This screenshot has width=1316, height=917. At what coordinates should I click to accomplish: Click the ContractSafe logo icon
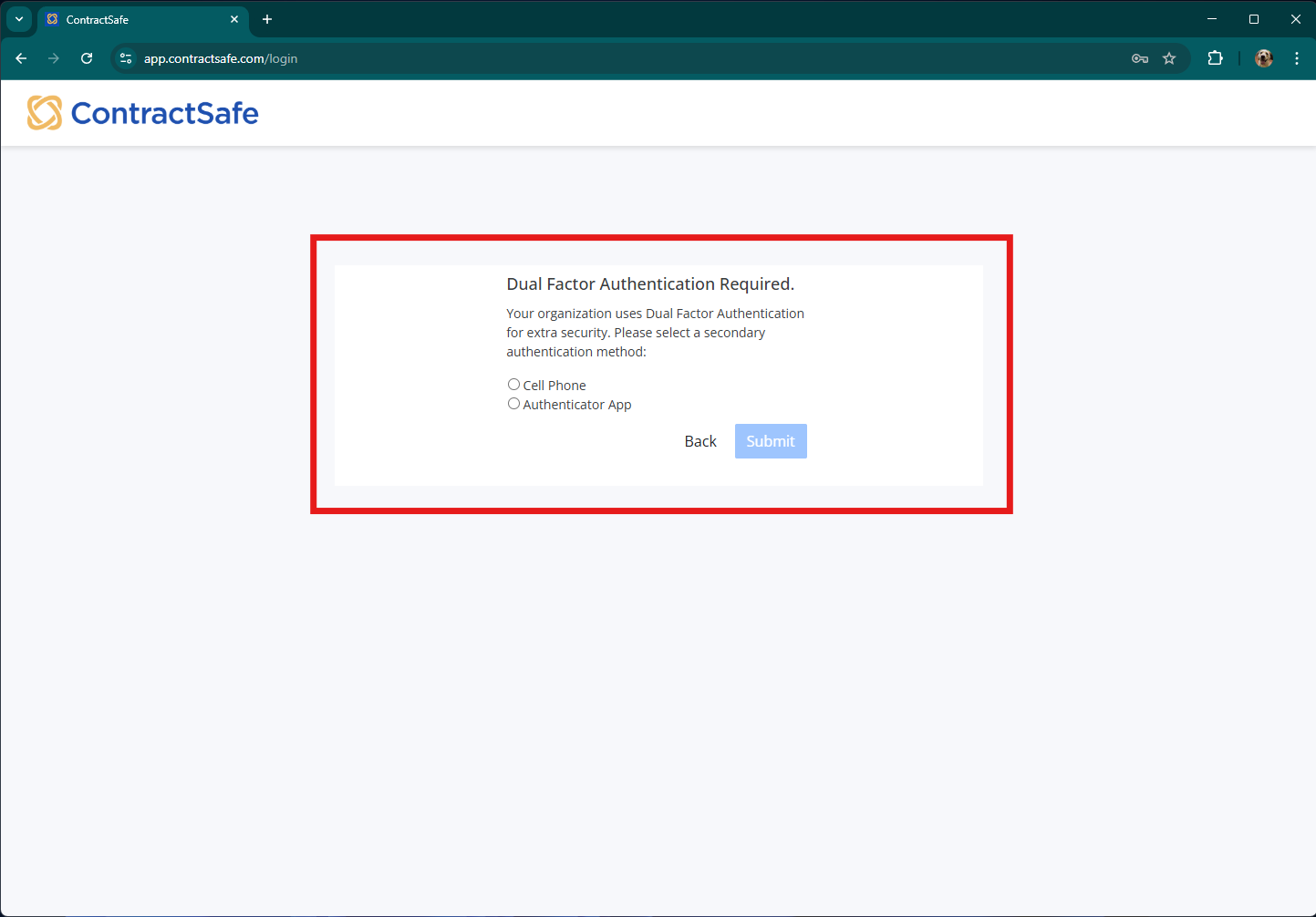(x=43, y=112)
